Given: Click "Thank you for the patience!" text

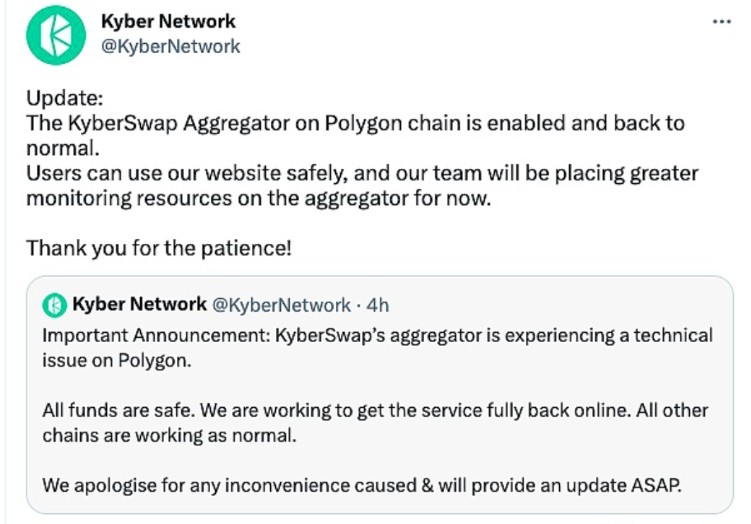Looking at the screenshot, I should point(159,246).
